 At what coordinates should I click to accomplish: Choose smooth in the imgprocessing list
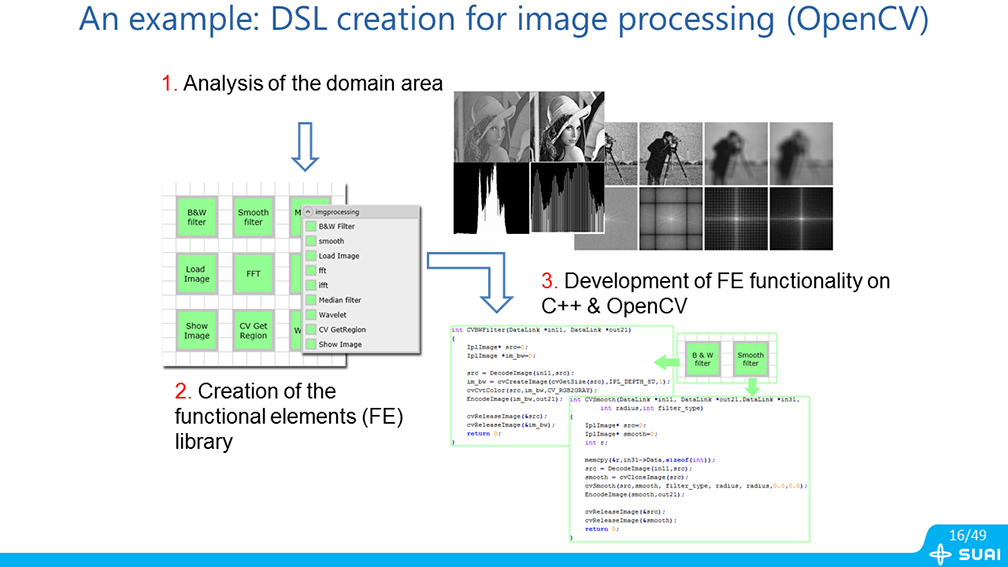pos(331,241)
